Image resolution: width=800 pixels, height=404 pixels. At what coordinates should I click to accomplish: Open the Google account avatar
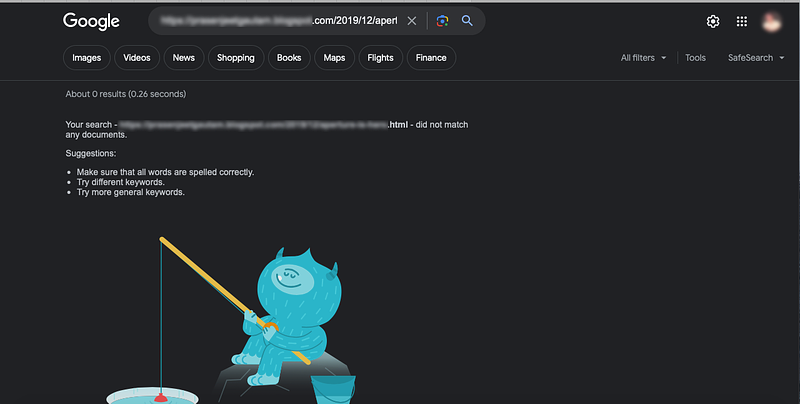click(771, 21)
